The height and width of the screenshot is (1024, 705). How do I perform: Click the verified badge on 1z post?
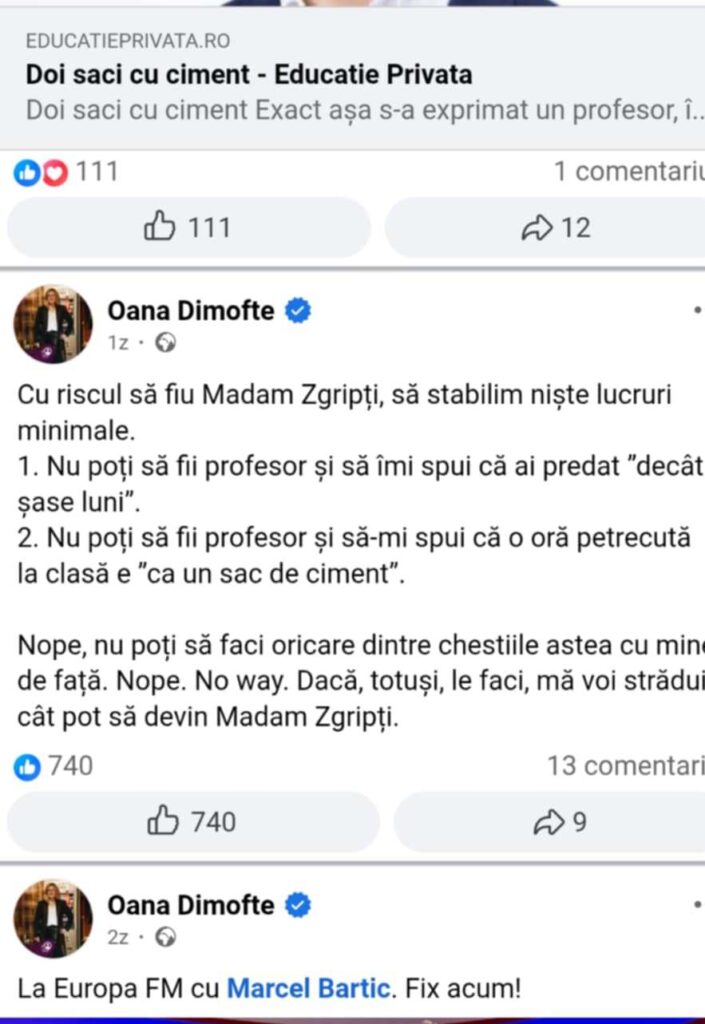point(298,311)
